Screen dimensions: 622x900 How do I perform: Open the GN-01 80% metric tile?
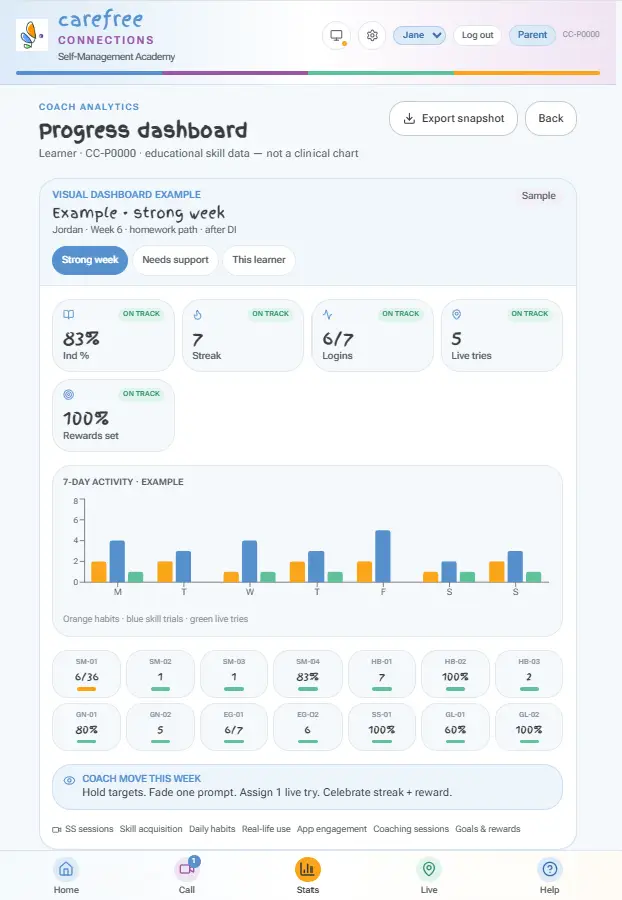87,727
